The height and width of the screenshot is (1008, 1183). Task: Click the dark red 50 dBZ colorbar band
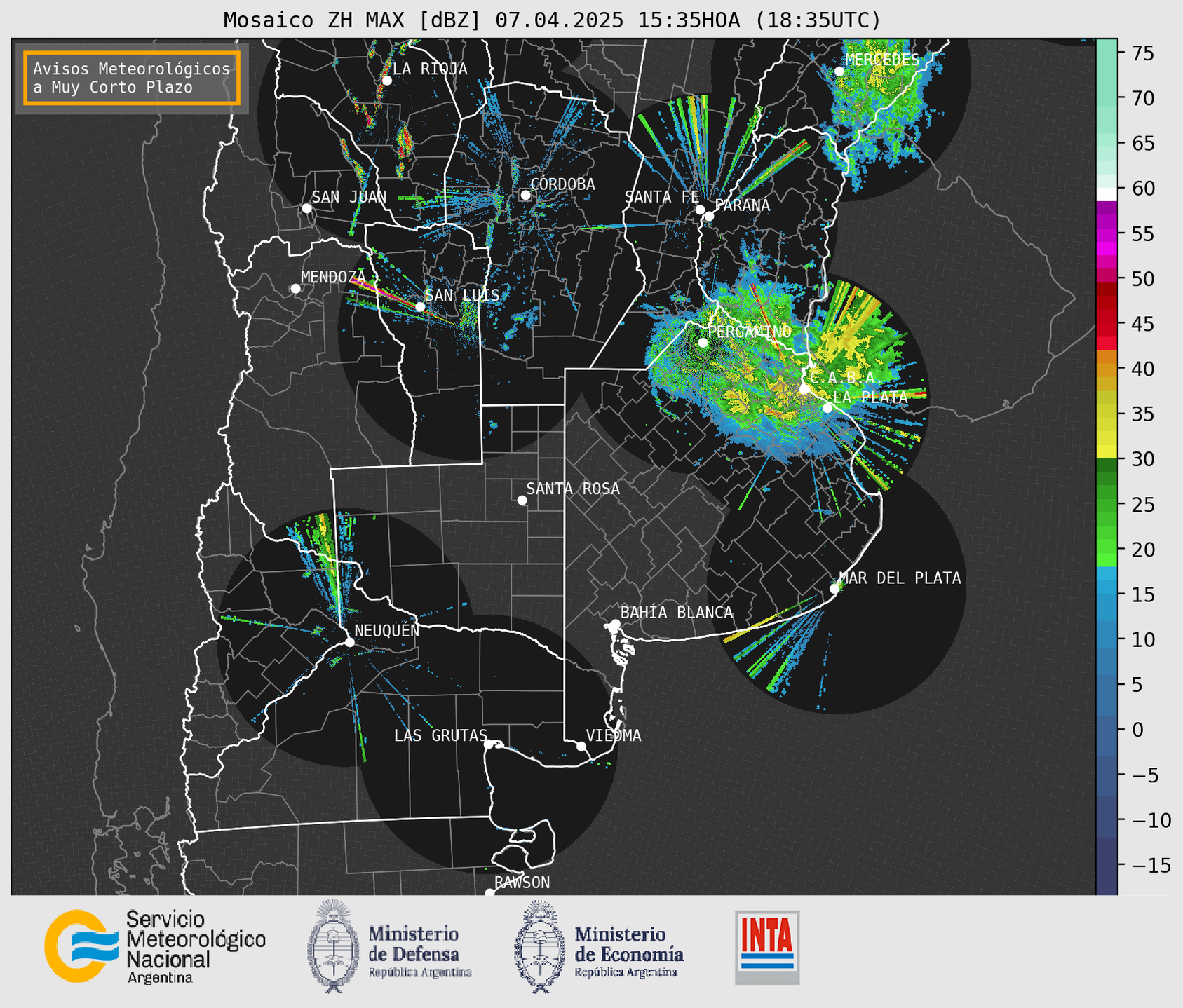click(1107, 288)
